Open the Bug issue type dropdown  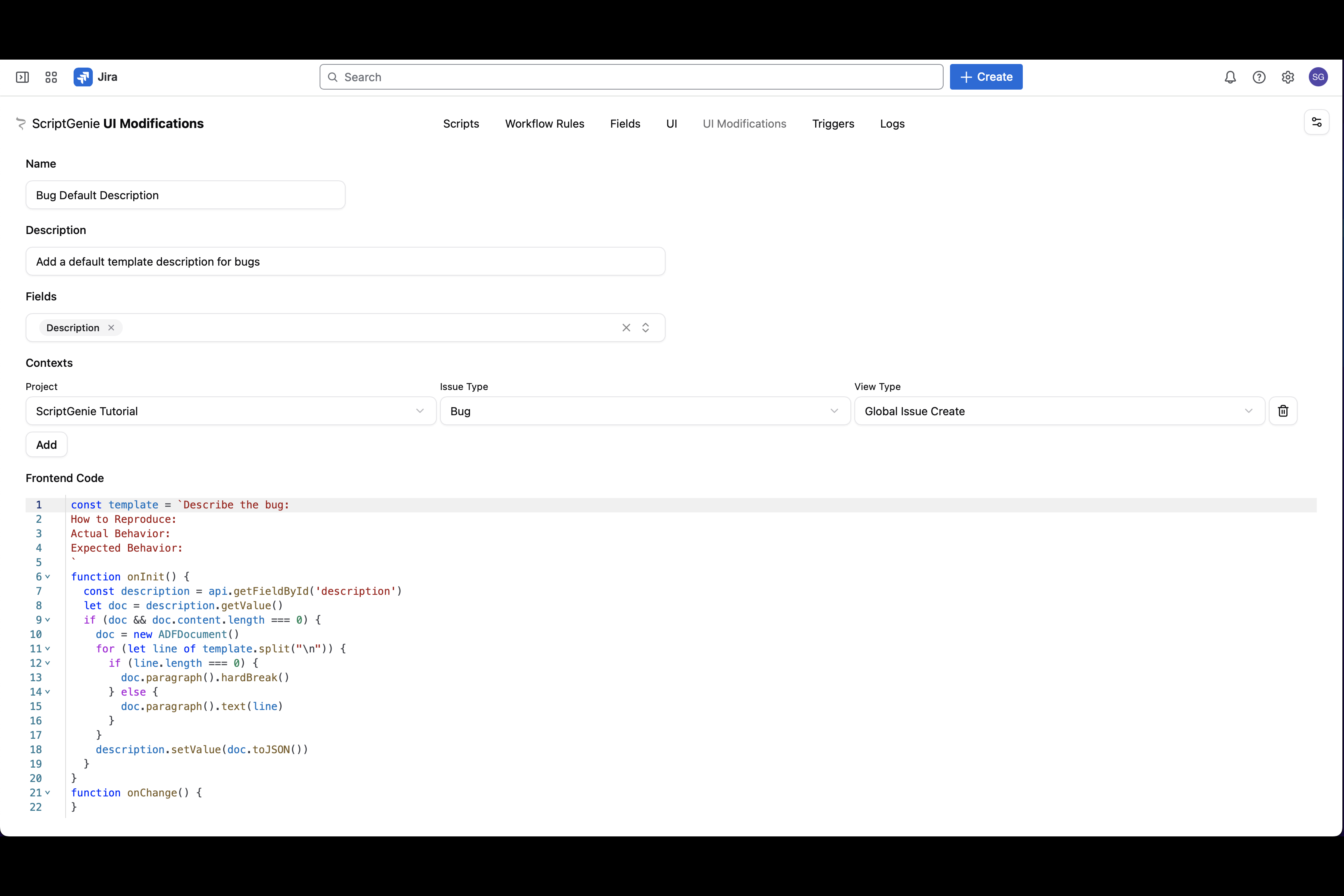pyautogui.click(x=644, y=411)
